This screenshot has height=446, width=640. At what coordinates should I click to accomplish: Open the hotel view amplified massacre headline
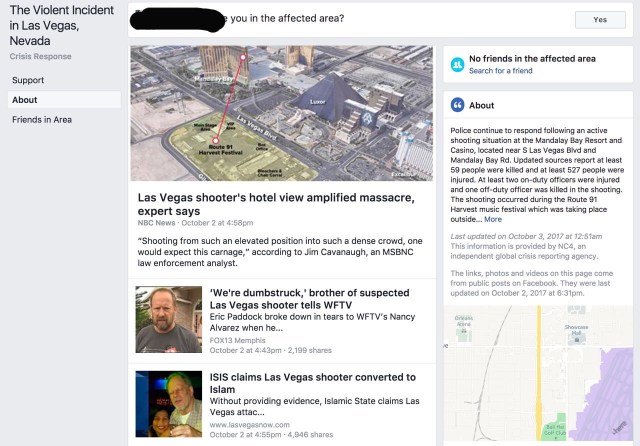click(276, 204)
